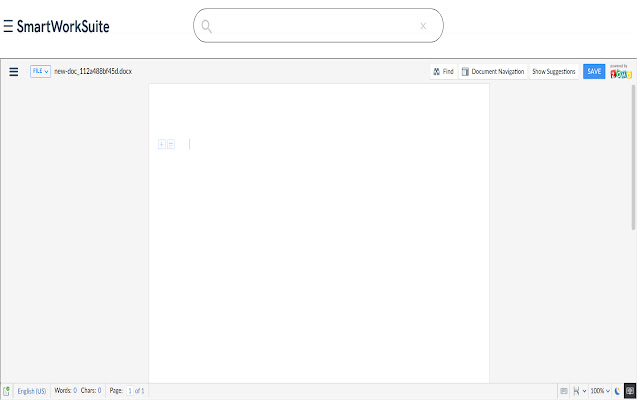Click the page number field

130,391
